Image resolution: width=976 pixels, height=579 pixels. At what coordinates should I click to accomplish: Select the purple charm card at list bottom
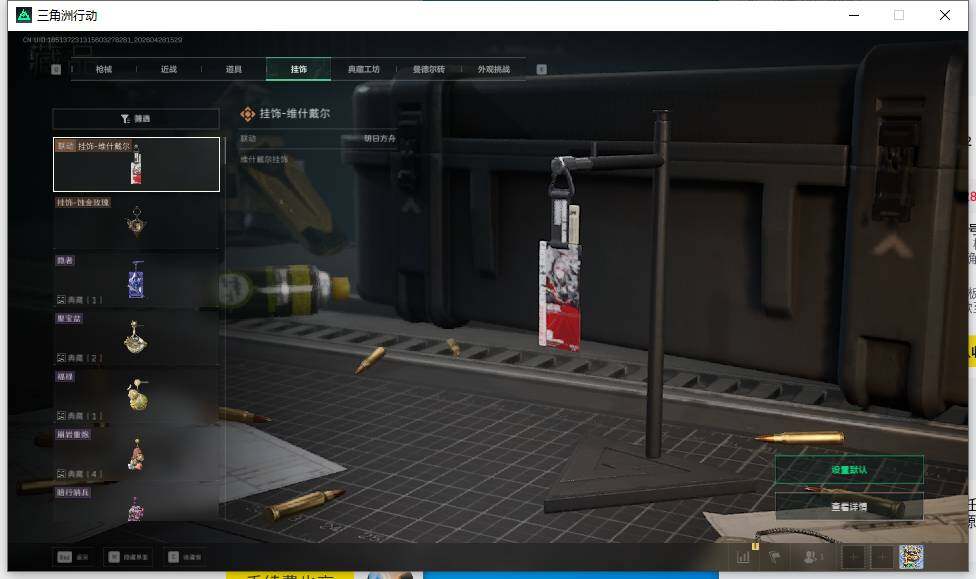point(136,503)
